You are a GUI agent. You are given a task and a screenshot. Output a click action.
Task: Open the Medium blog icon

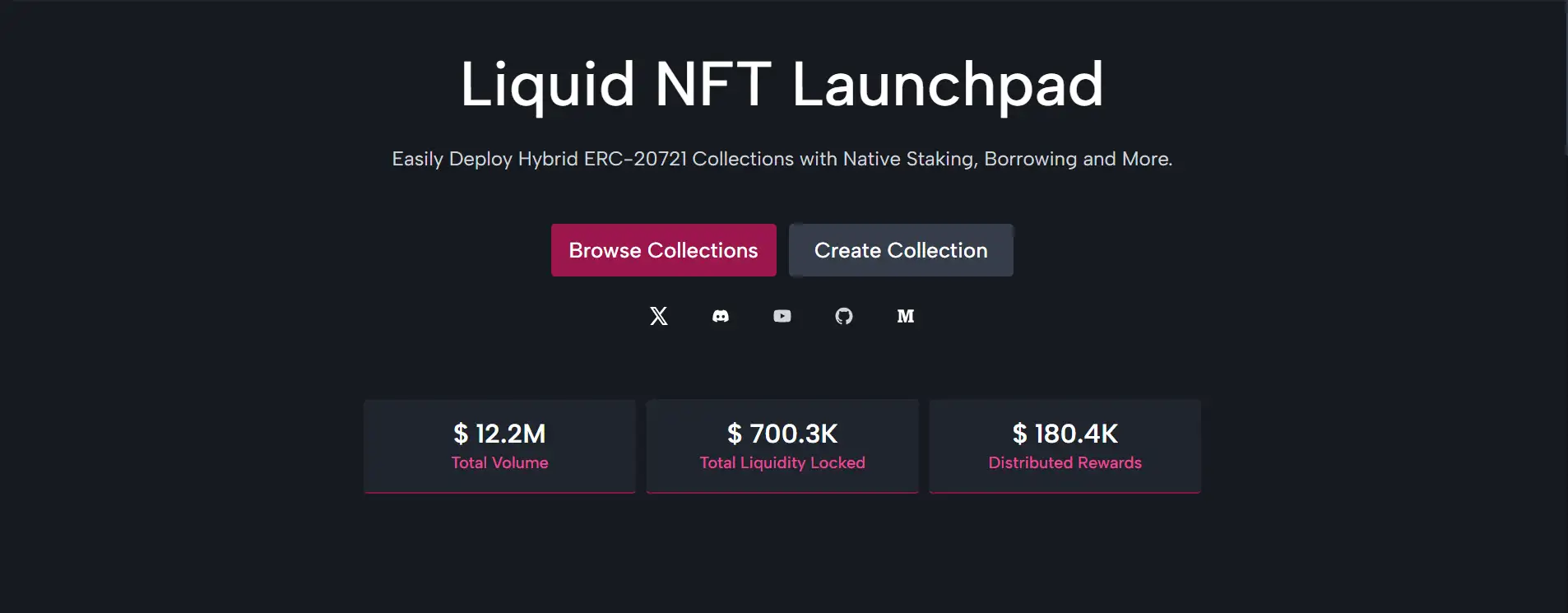click(906, 316)
